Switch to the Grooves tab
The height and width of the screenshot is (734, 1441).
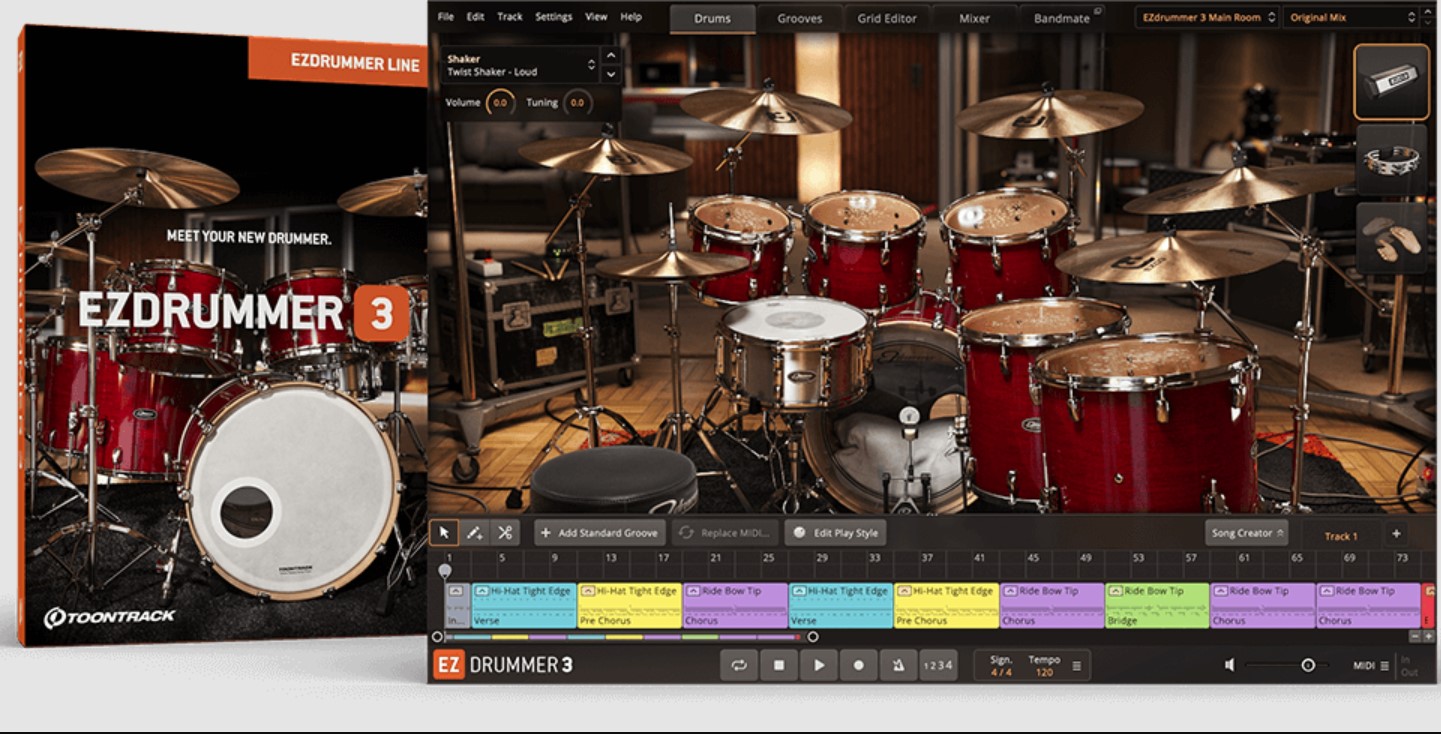pyautogui.click(x=800, y=18)
